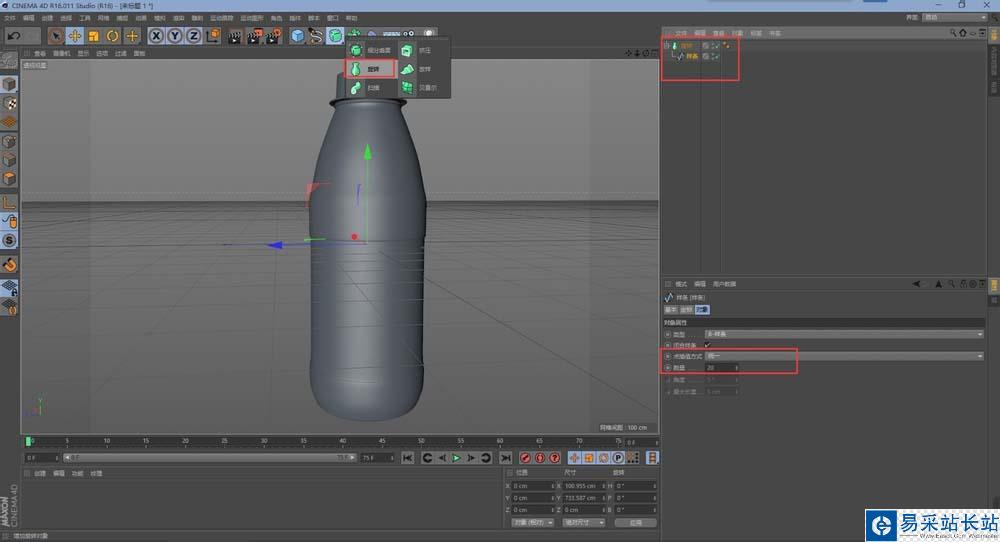This screenshot has width=1000, height=542.
Task: Click the Apply (应用) button
Action: coord(635,522)
